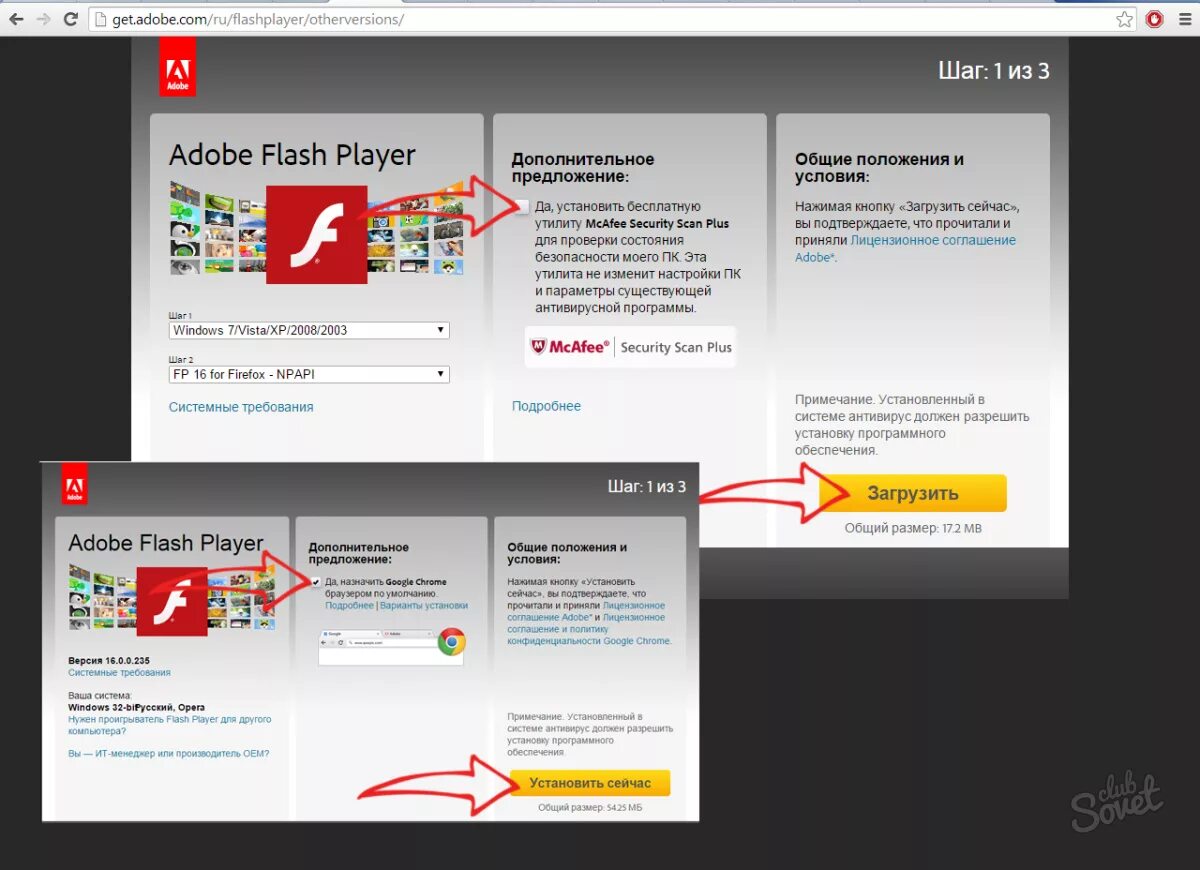Click the Версия 16.0.0.235 text
This screenshot has height=870, width=1200.
(109, 661)
